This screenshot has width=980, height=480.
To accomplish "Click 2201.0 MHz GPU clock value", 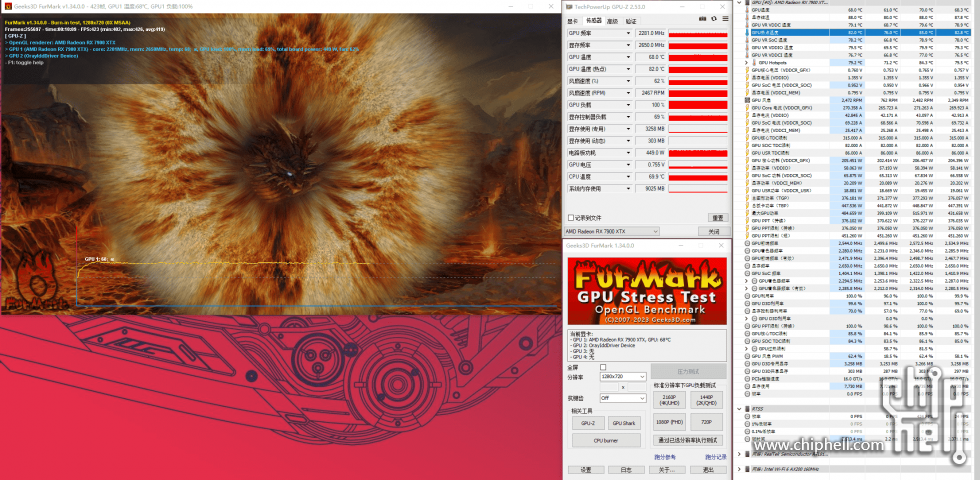I will click(x=650, y=33).
